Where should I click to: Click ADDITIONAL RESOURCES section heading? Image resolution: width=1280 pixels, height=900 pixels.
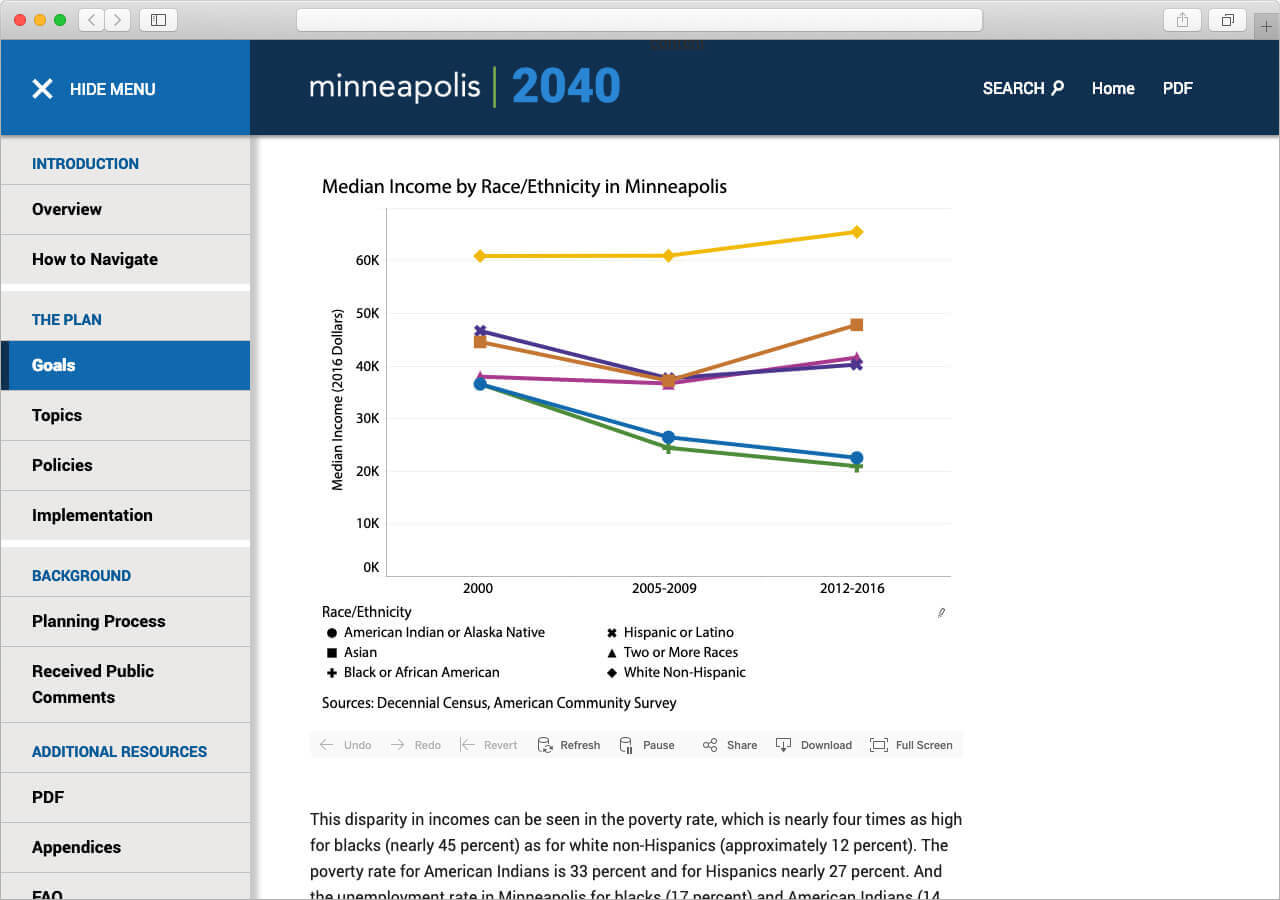119,752
